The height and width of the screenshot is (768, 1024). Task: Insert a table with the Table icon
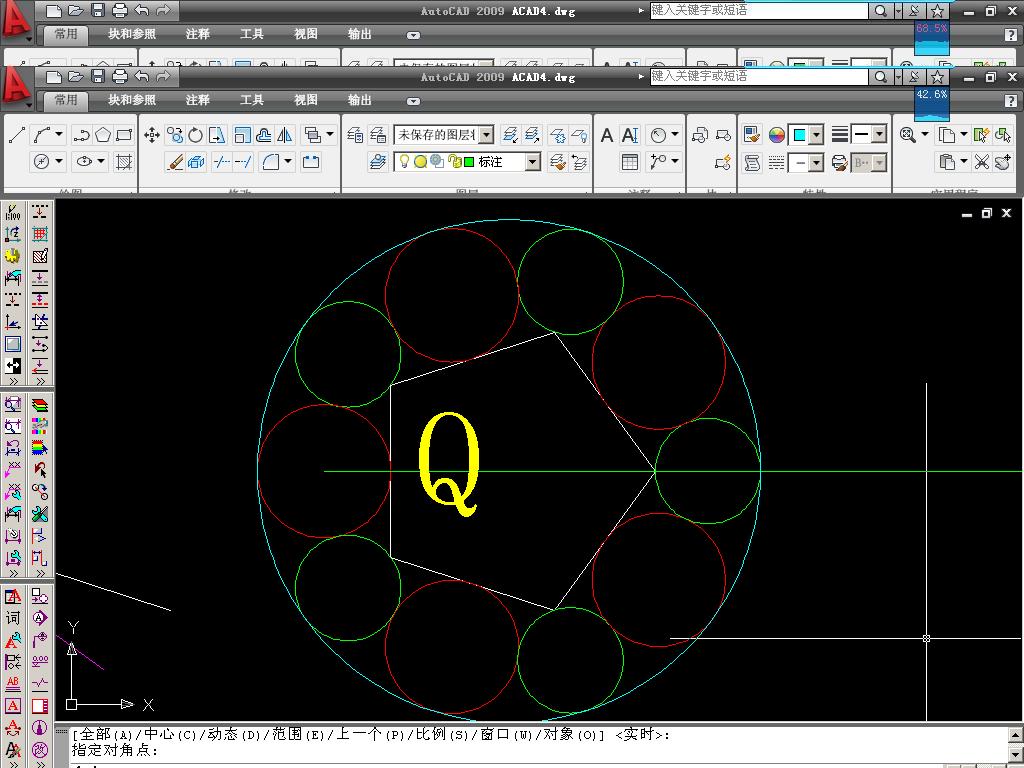[x=630, y=161]
